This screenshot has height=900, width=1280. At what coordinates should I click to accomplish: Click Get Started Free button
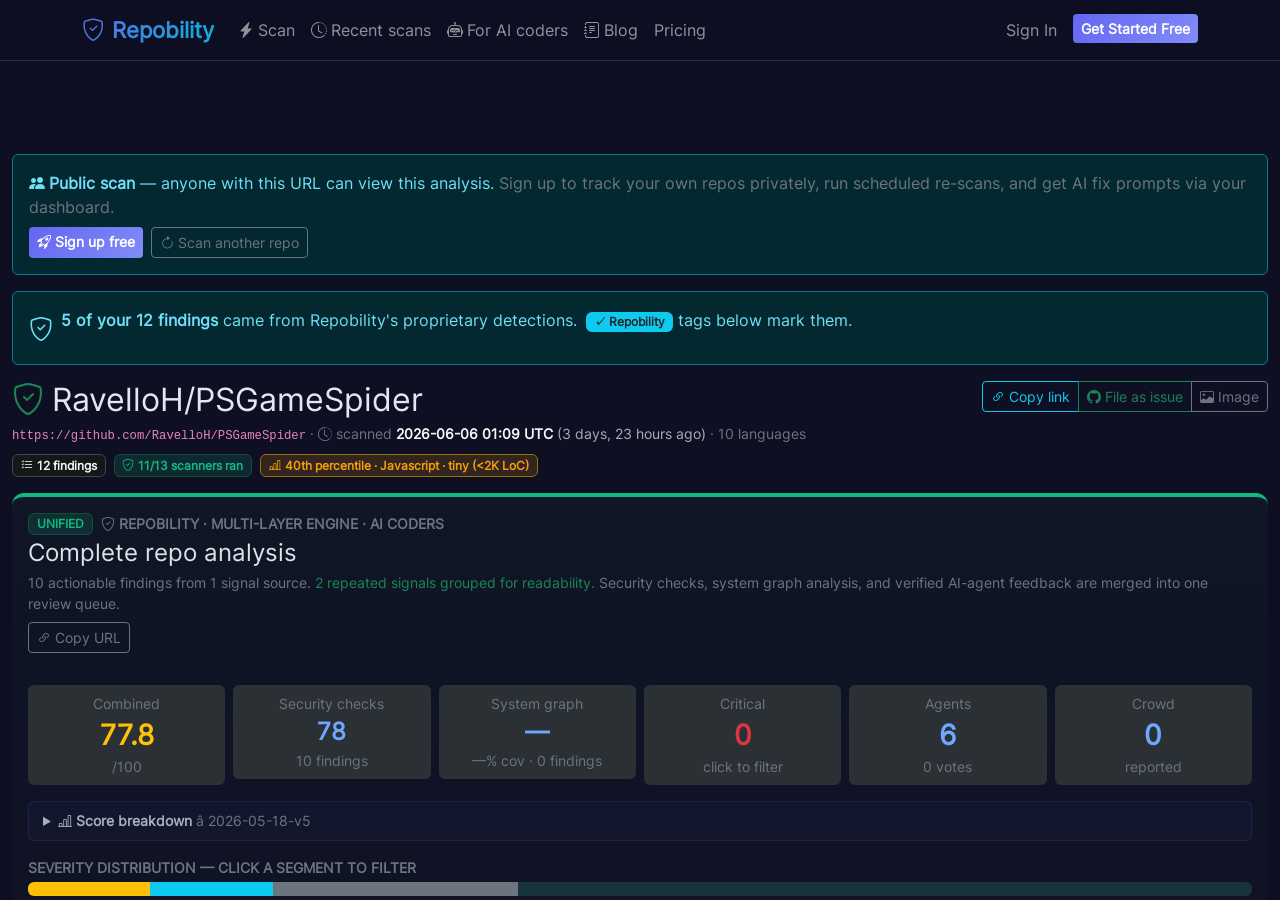tap(1135, 29)
